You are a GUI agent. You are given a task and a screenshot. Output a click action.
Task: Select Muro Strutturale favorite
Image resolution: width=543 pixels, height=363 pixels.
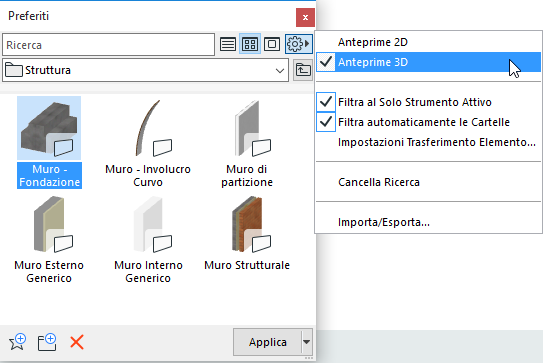pyautogui.click(x=247, y=234)
